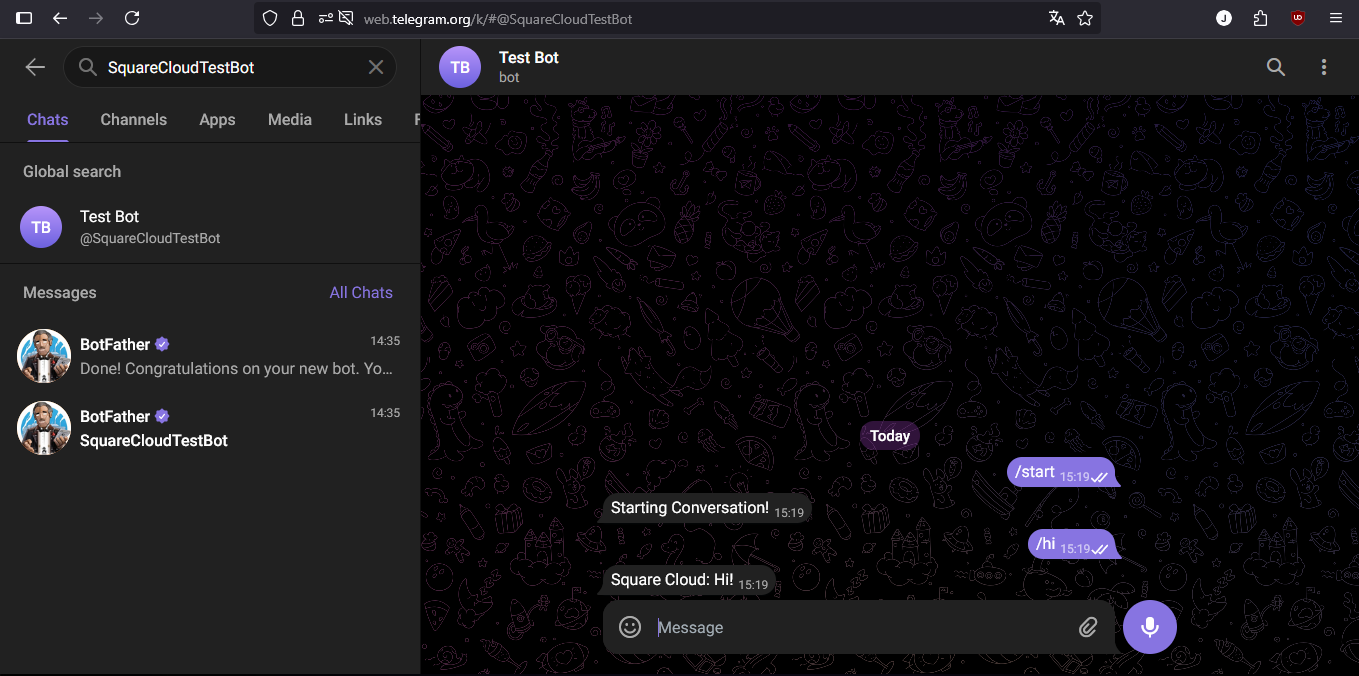Click the @SquareCloudTestBot username text
Image resolution: width=1359 pixels, height=676 pixels.
[x=150, y=239]
